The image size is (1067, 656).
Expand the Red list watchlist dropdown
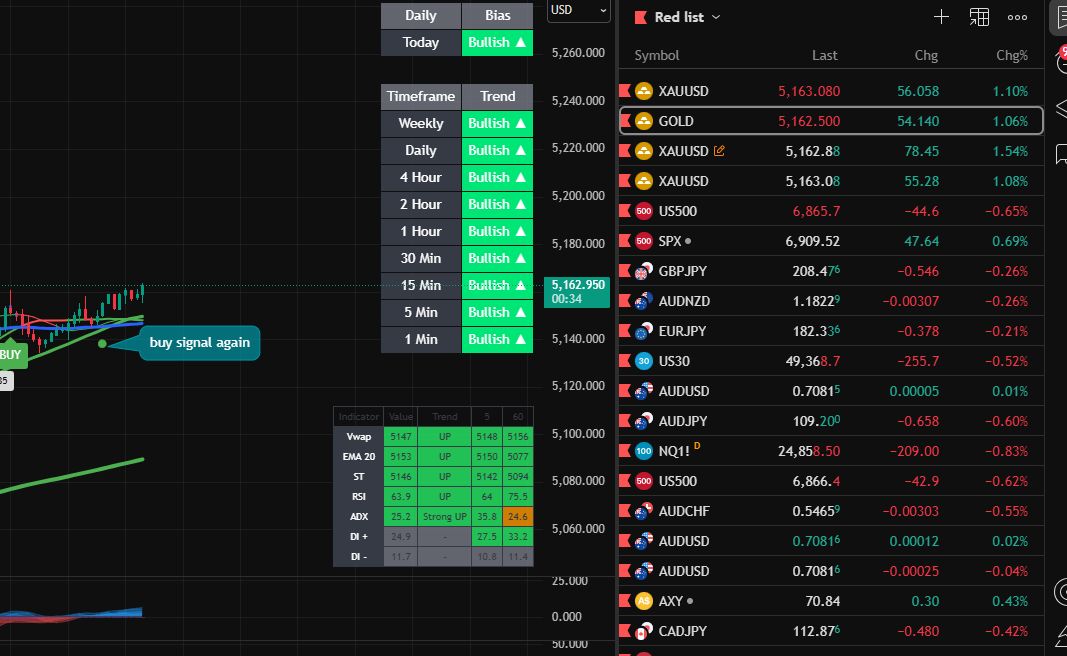[x=686, y=17]
